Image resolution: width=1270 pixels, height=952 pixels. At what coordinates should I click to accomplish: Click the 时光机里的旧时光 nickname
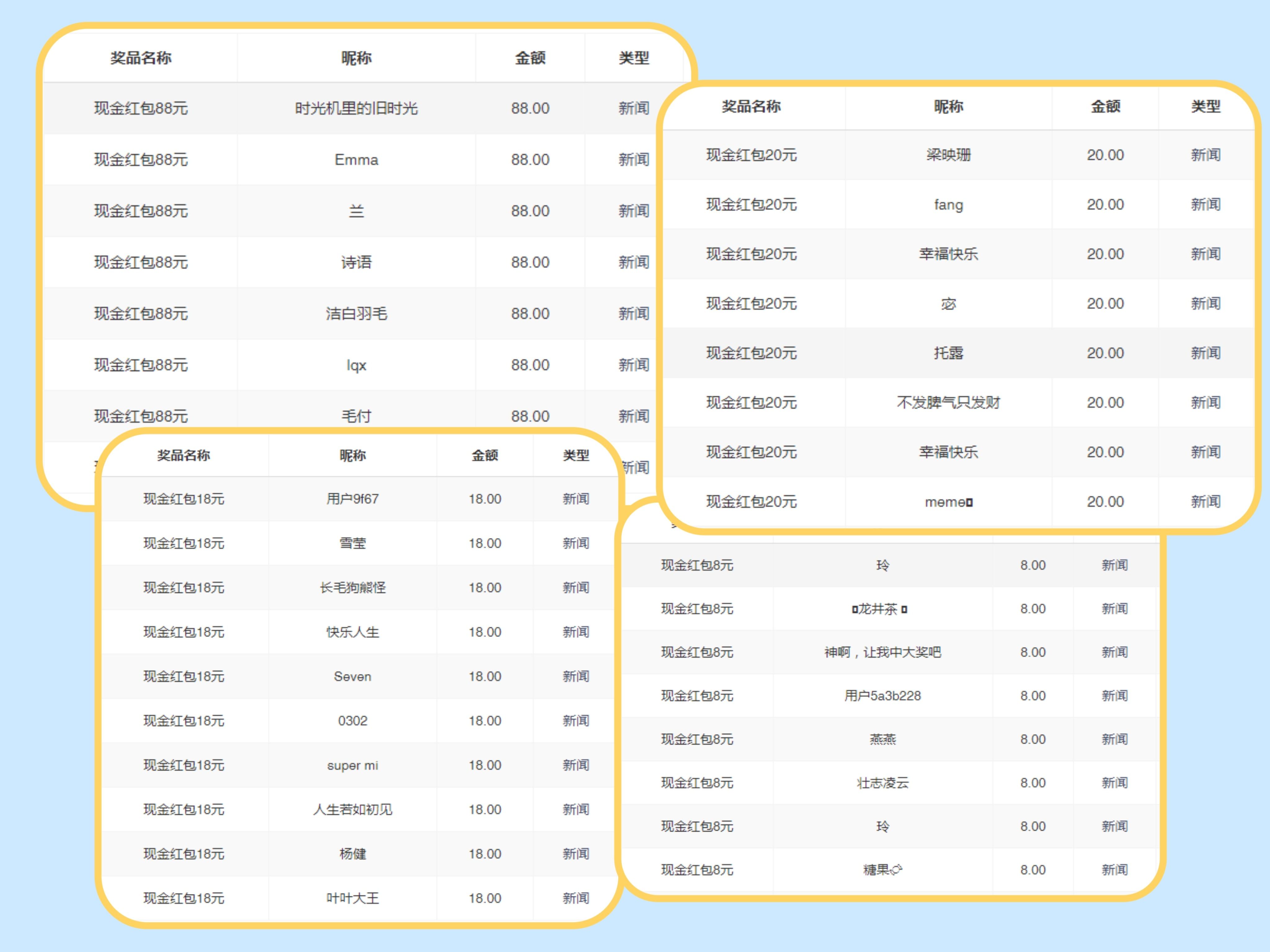[x=356, y=108]
